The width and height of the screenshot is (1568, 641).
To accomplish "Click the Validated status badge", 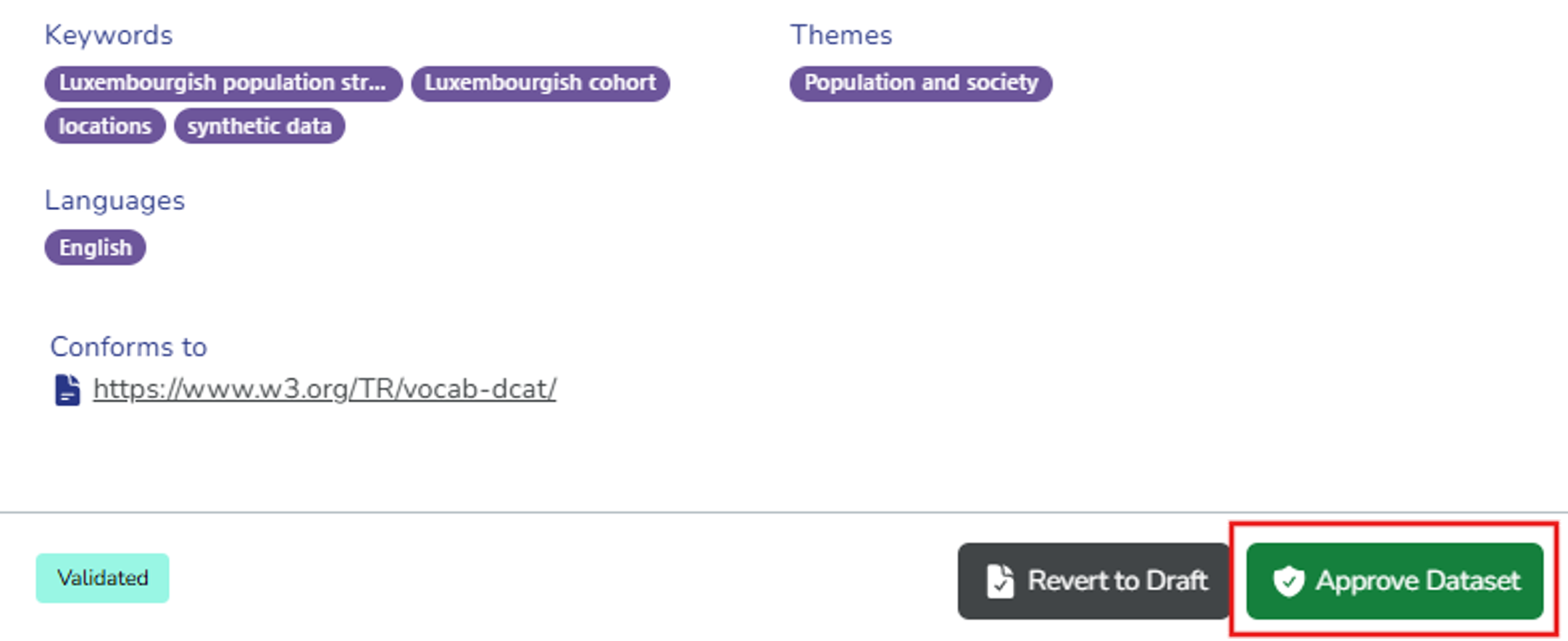I will click(102, 578).
